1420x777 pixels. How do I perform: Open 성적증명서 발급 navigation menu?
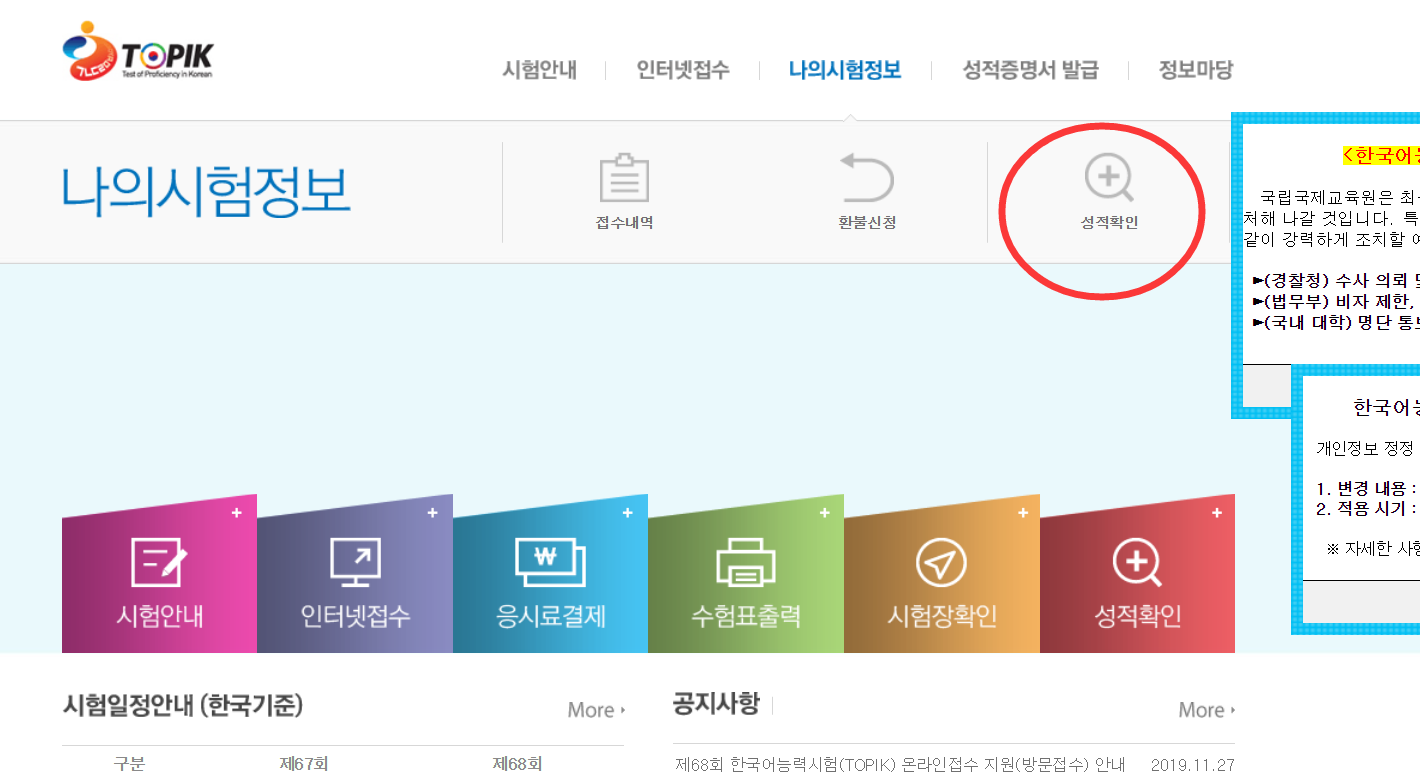[1030, 70]
